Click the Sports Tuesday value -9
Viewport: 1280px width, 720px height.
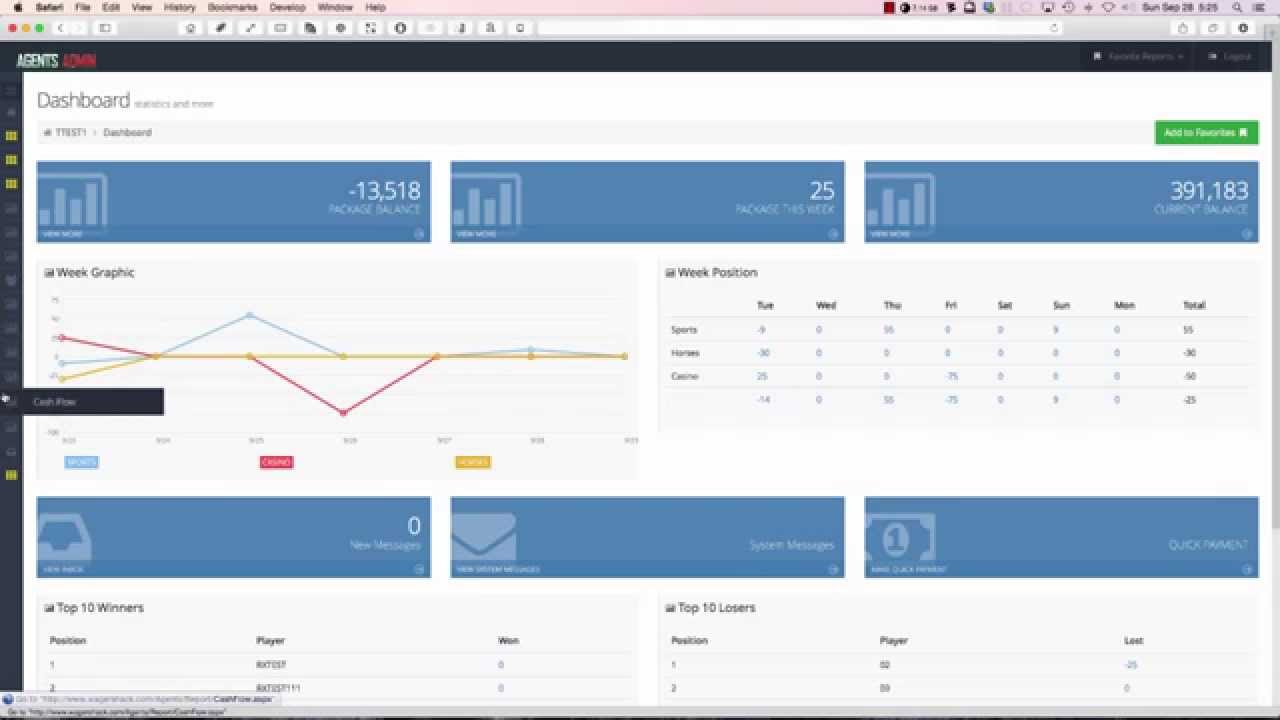coord(762,329)
